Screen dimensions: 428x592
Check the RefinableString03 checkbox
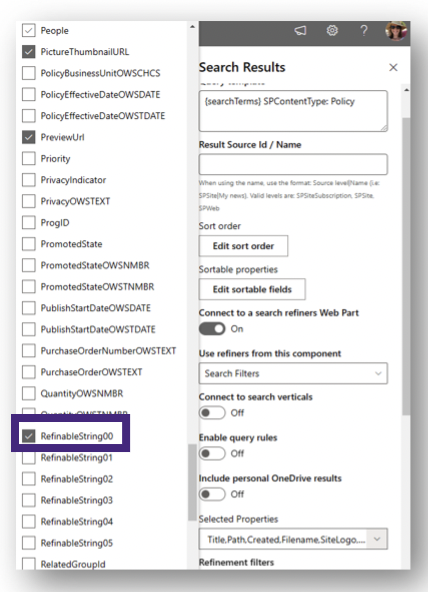point(29,500)
